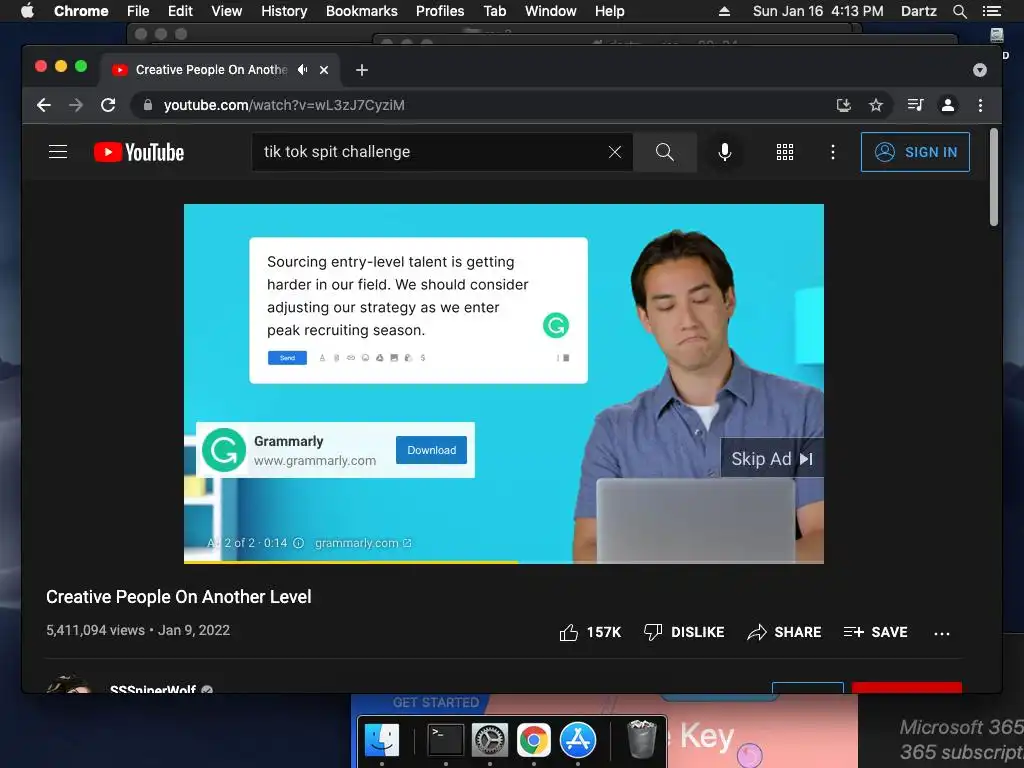Image resolution: width=1024 pixels, height=768 pixels.
Task: Open the YouTube hamburger guide menu
Action: pyautogui.click(x=58, y=152)
